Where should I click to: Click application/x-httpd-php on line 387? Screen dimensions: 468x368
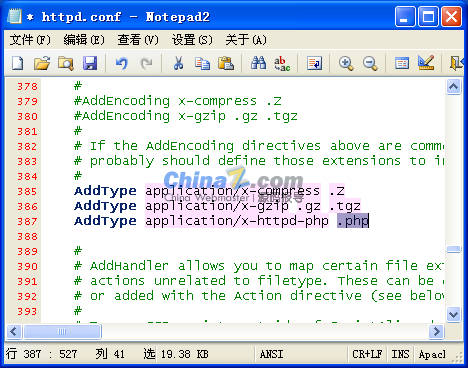237,221
